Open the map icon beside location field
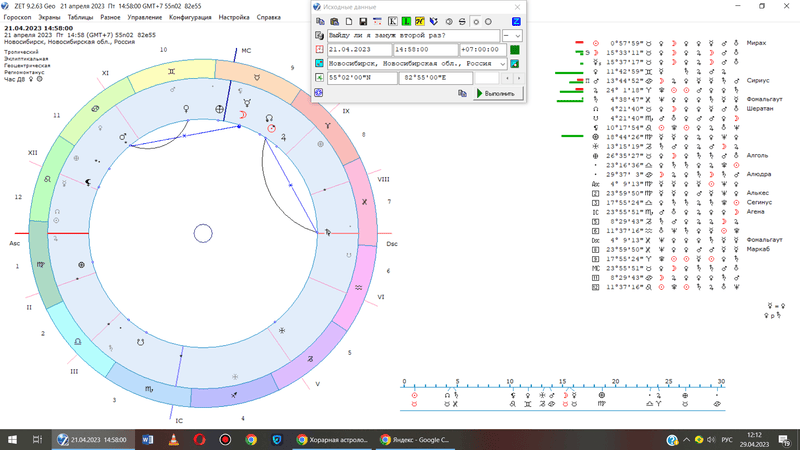The width and height of the screenshot is (800, 450). [x=515, y=63]
